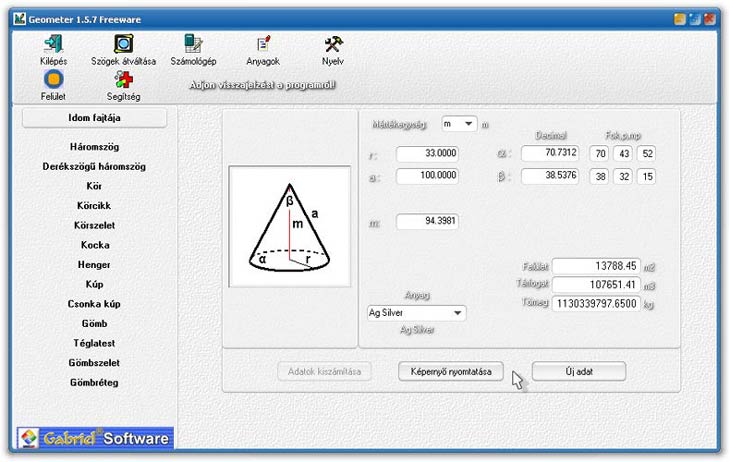Click the Nyelv language settings icon
Viewport: 730px width, 462px height.
click(x=333, y=44)
